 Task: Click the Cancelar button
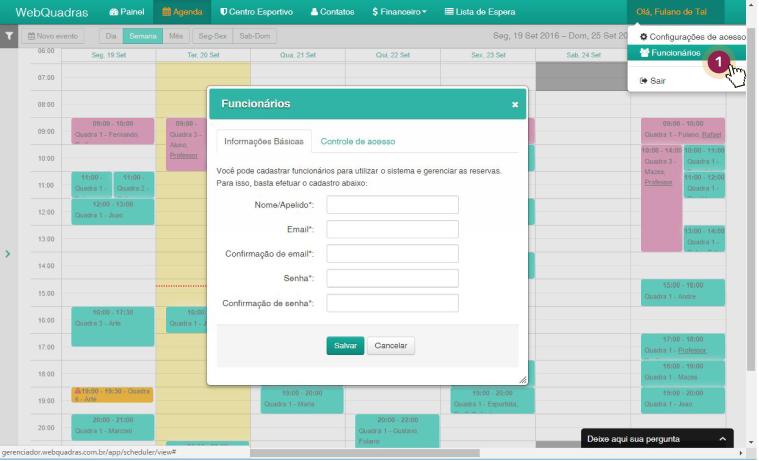[390, 345]
